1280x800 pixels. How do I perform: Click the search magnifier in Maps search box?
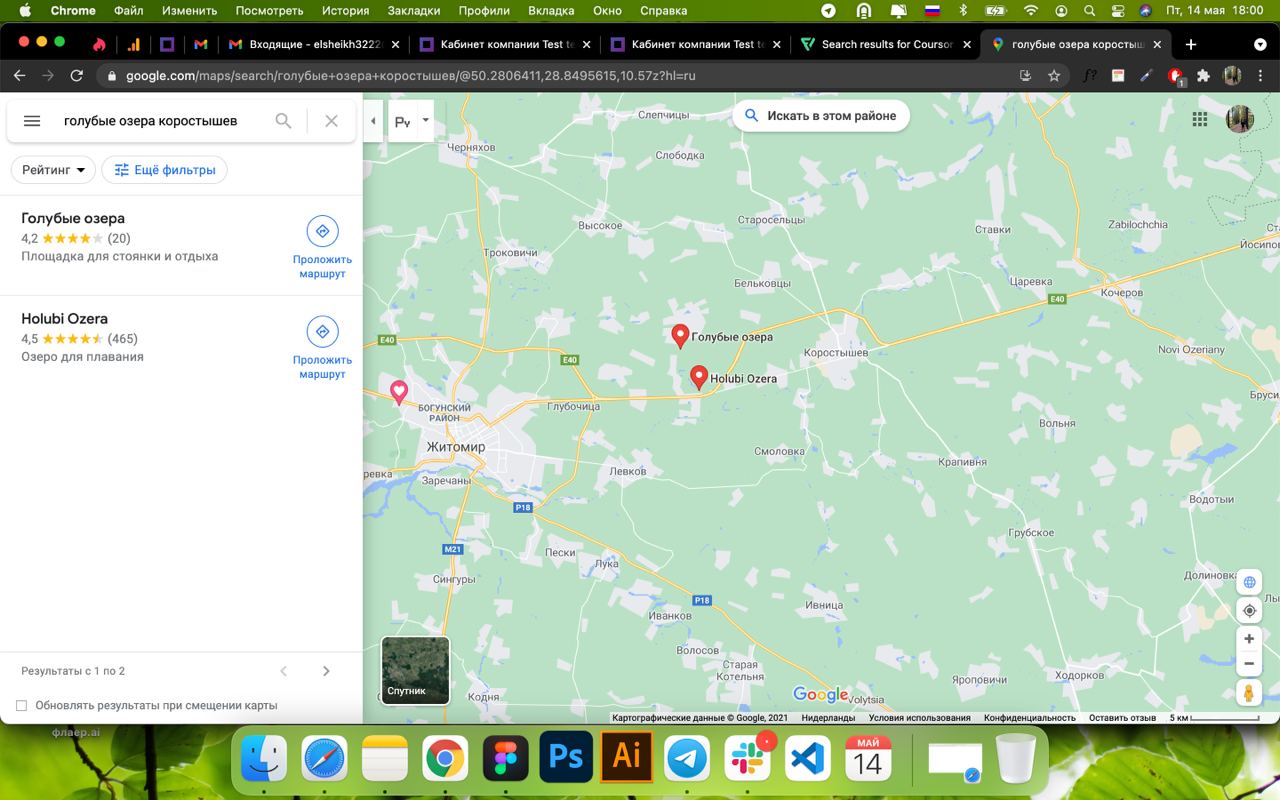284,121
